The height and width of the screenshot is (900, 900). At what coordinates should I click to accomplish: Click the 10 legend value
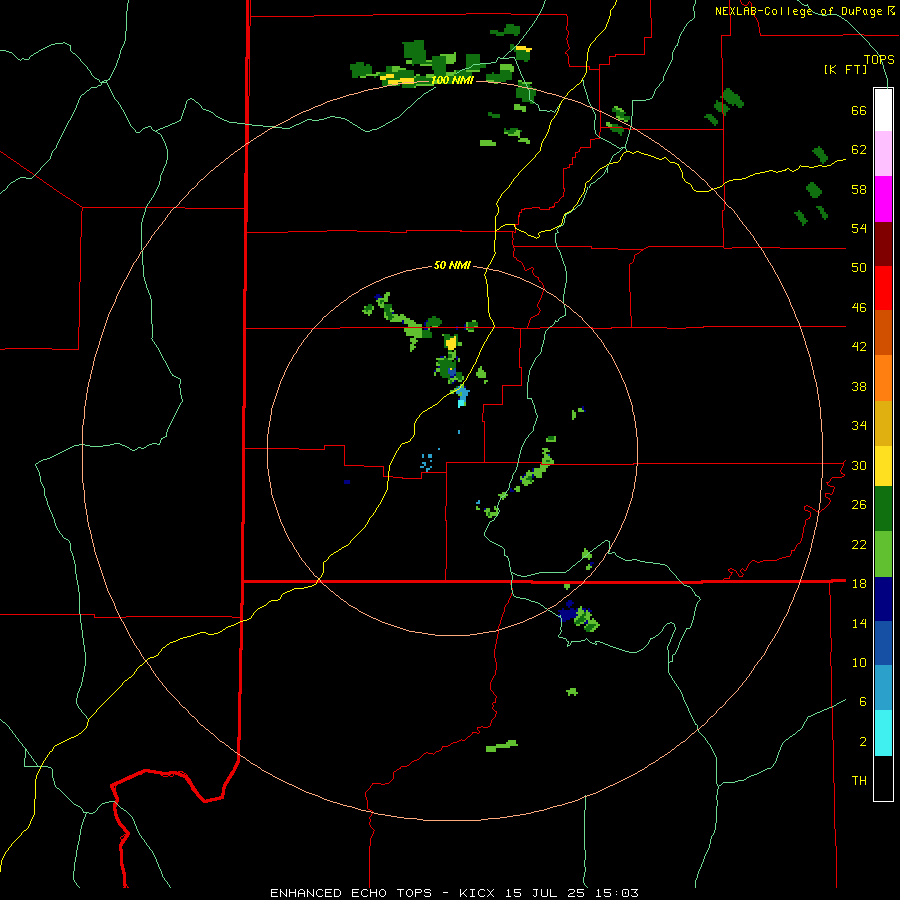click(859, 662)
